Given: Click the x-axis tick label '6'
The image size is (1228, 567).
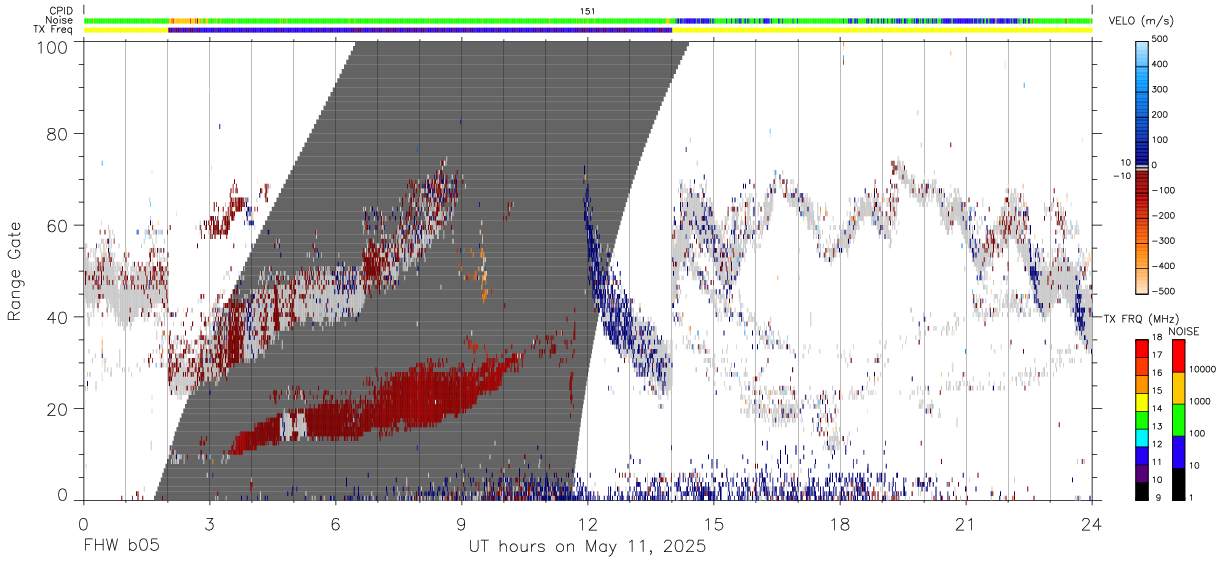Looking at the screenshot, I should 335,524.
